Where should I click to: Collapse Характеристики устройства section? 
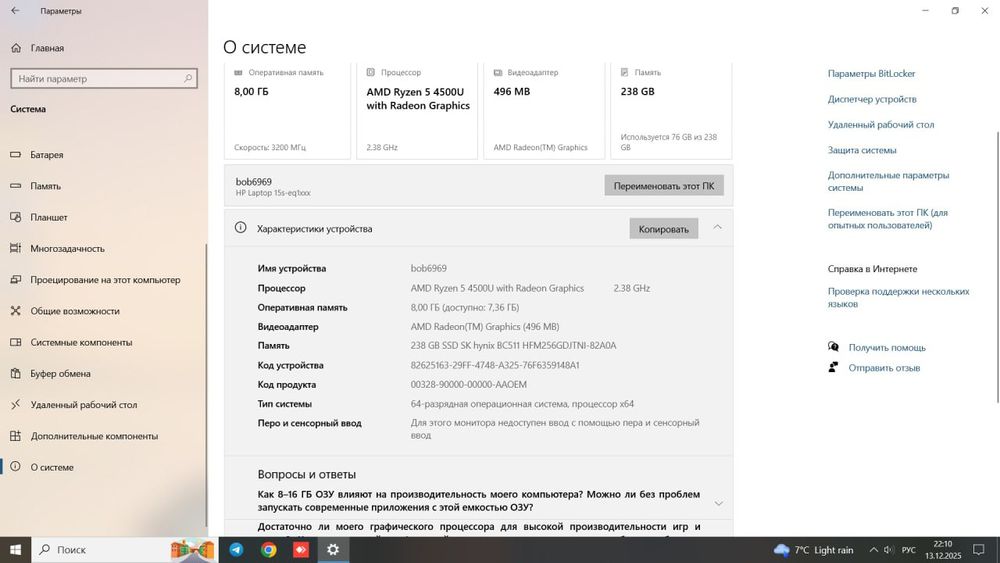click(717, 228)
